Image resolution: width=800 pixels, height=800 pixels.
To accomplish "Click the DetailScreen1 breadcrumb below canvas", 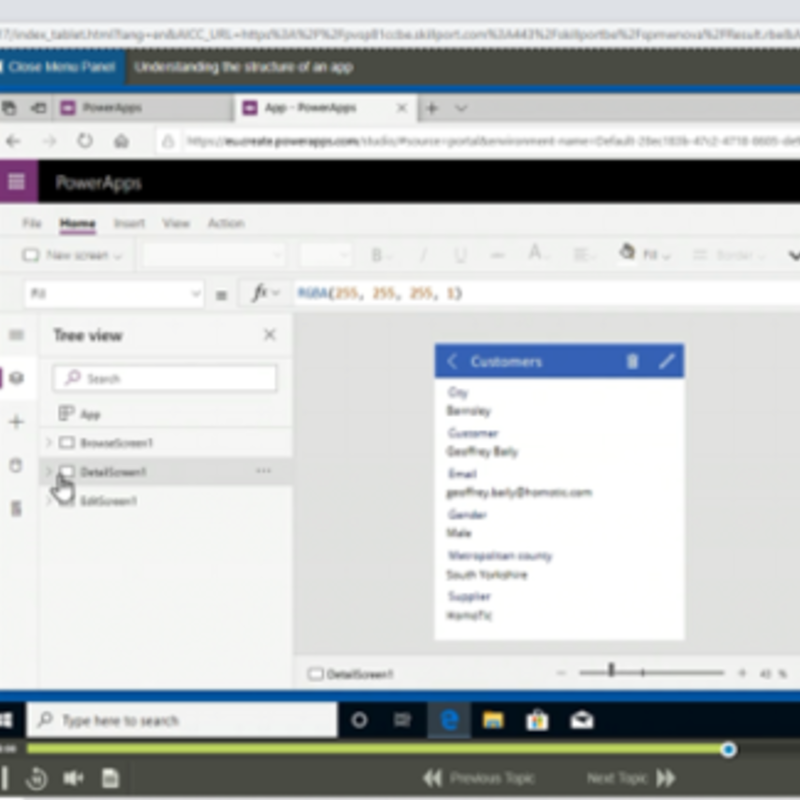I will click(351, 674).
